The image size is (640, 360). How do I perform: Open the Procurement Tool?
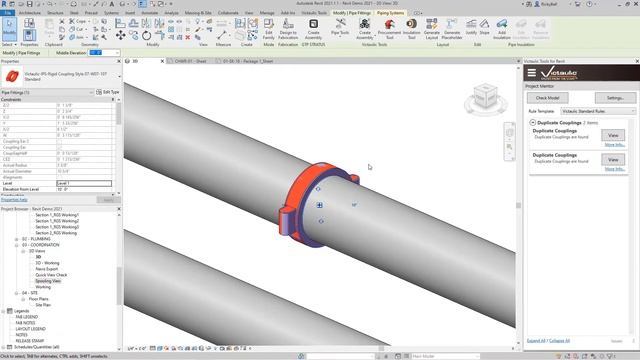click(x=389, y=29)
